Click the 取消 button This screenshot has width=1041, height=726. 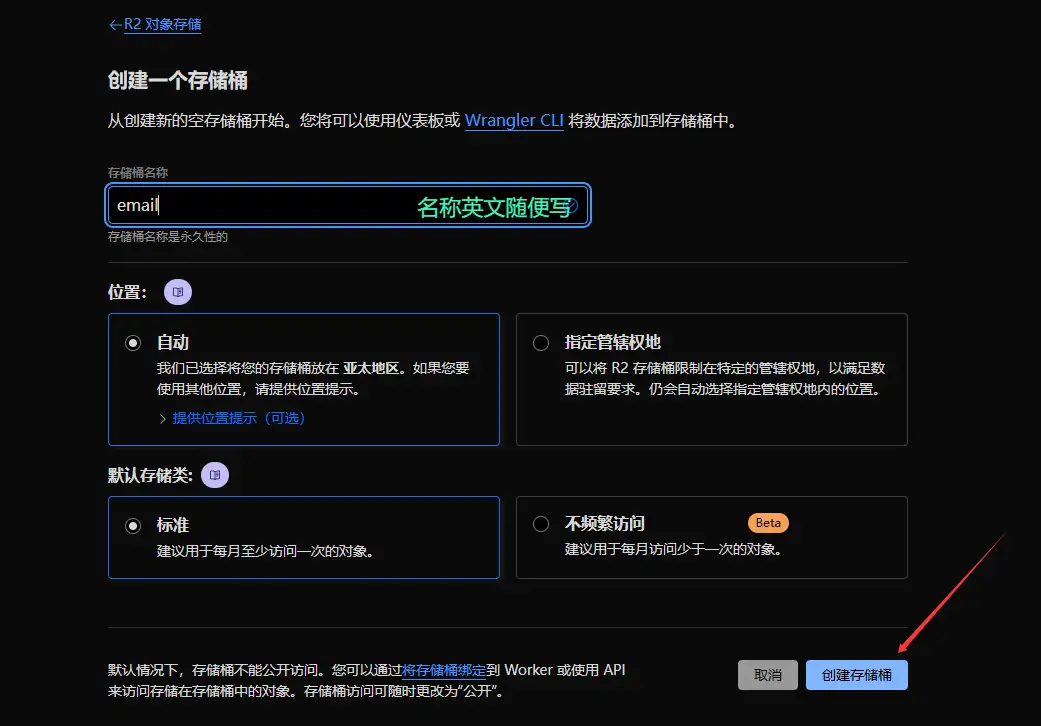767,674
